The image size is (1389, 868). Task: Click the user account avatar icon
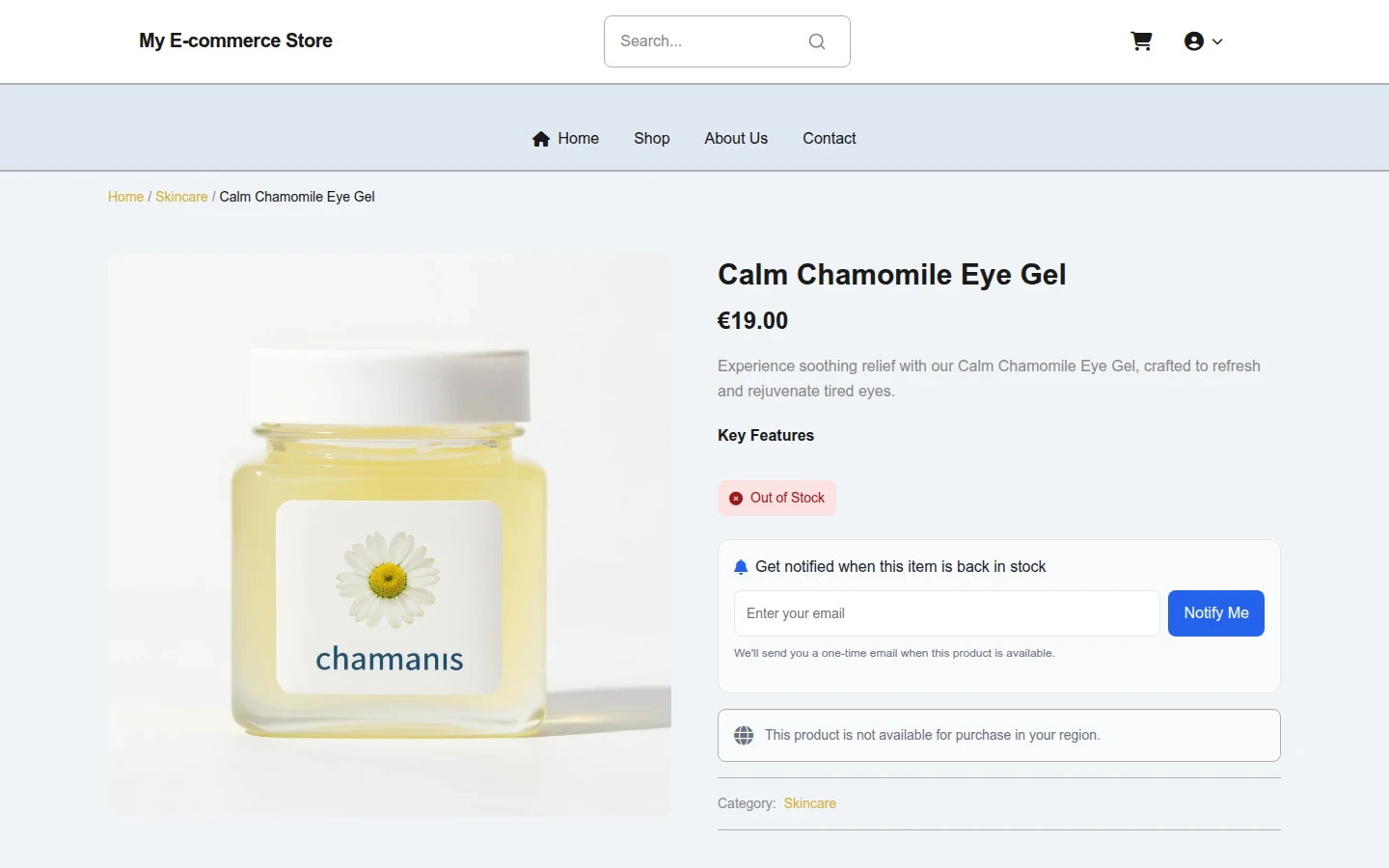[x=1194, y=41]
